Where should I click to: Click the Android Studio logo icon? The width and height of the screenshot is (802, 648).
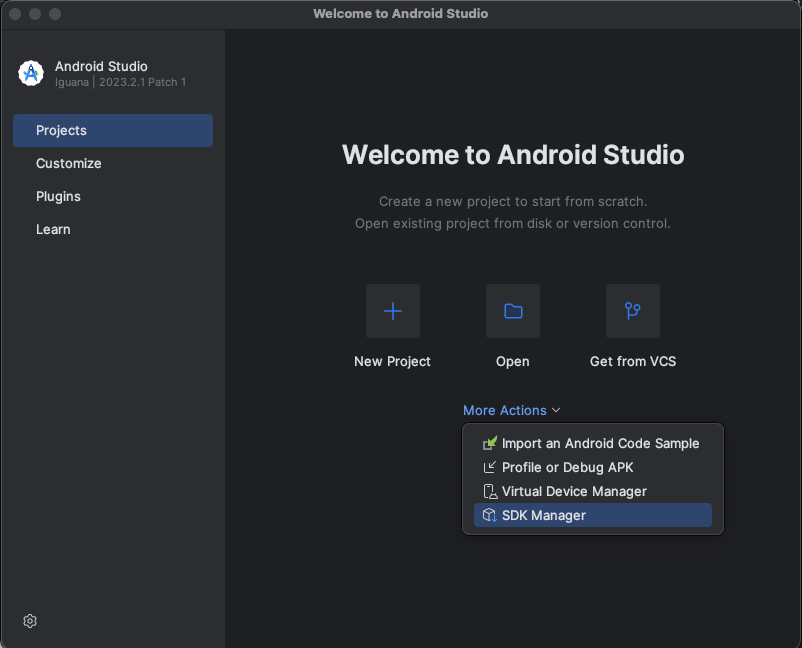(x=31, y=73)
